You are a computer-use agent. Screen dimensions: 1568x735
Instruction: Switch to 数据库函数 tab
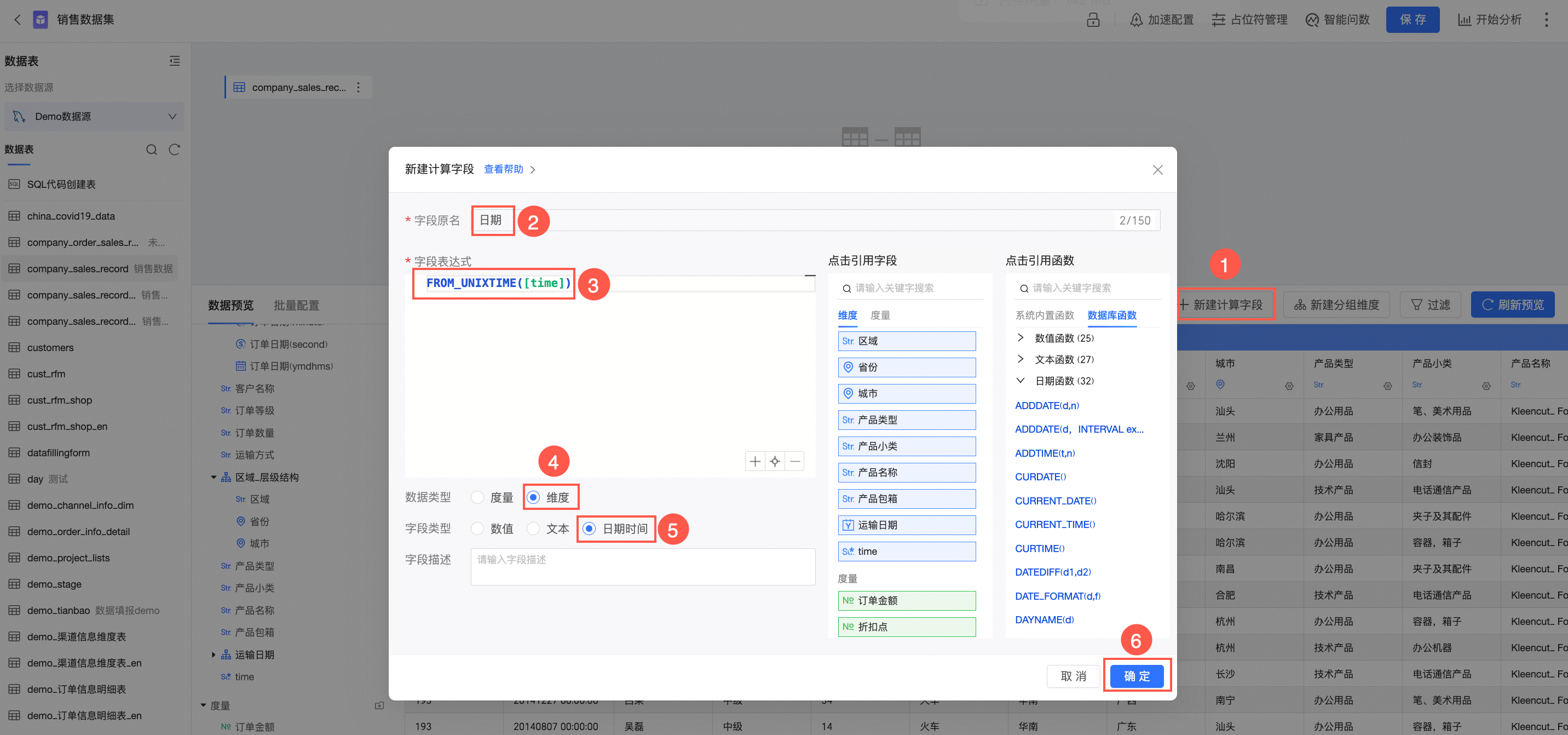tap(1111, 315)
